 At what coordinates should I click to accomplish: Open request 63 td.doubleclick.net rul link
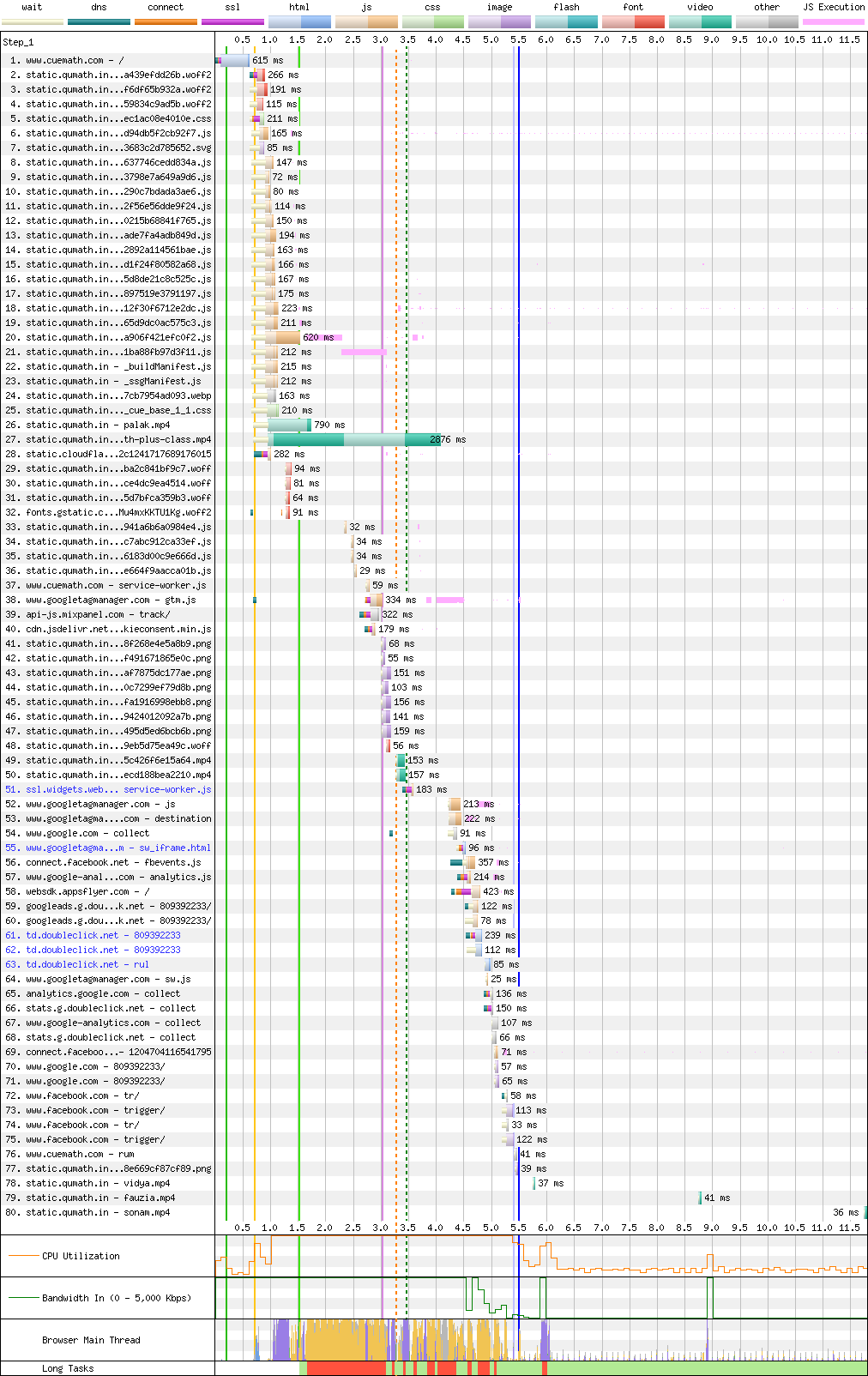tap(87, 964)
